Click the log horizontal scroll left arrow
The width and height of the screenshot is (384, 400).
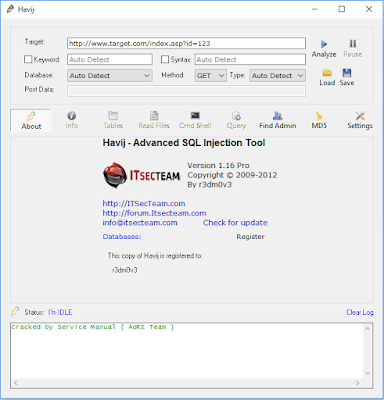click(x=15, y=383)
